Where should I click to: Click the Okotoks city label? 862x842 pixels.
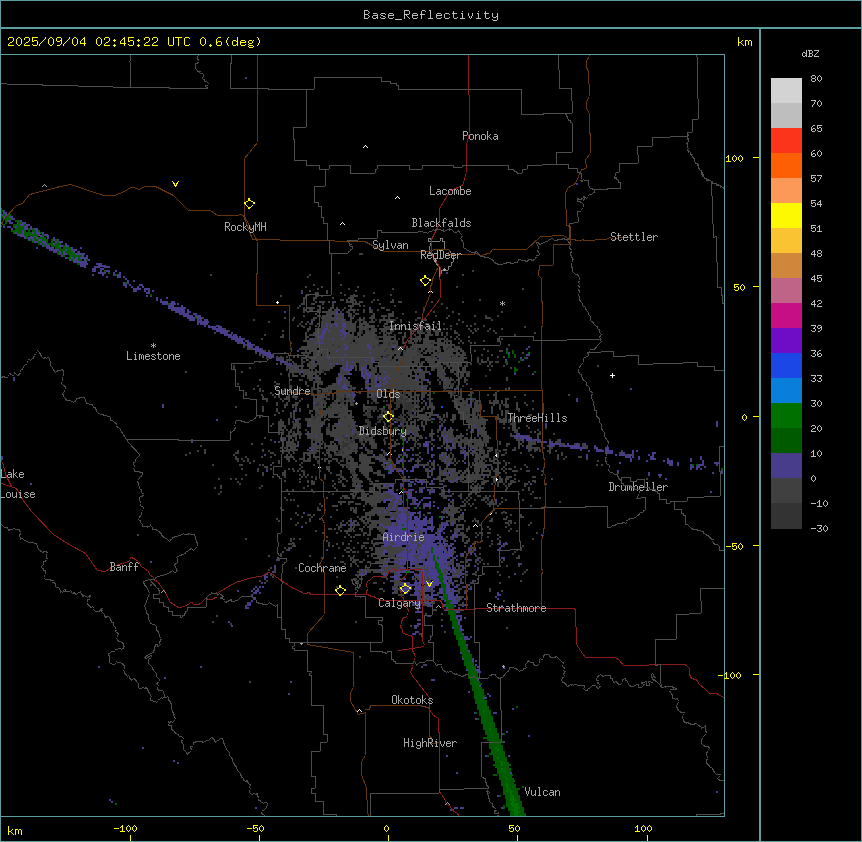412,700
